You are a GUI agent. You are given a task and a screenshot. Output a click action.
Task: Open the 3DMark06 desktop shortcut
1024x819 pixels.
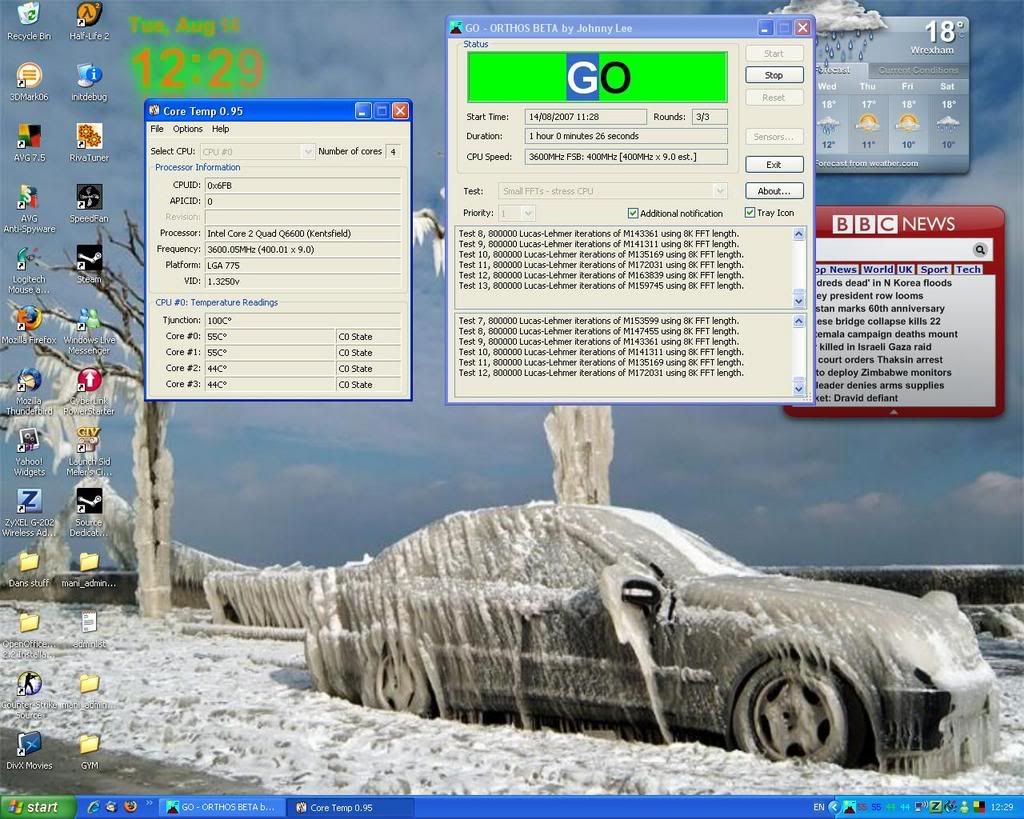(x=29, y=76)
